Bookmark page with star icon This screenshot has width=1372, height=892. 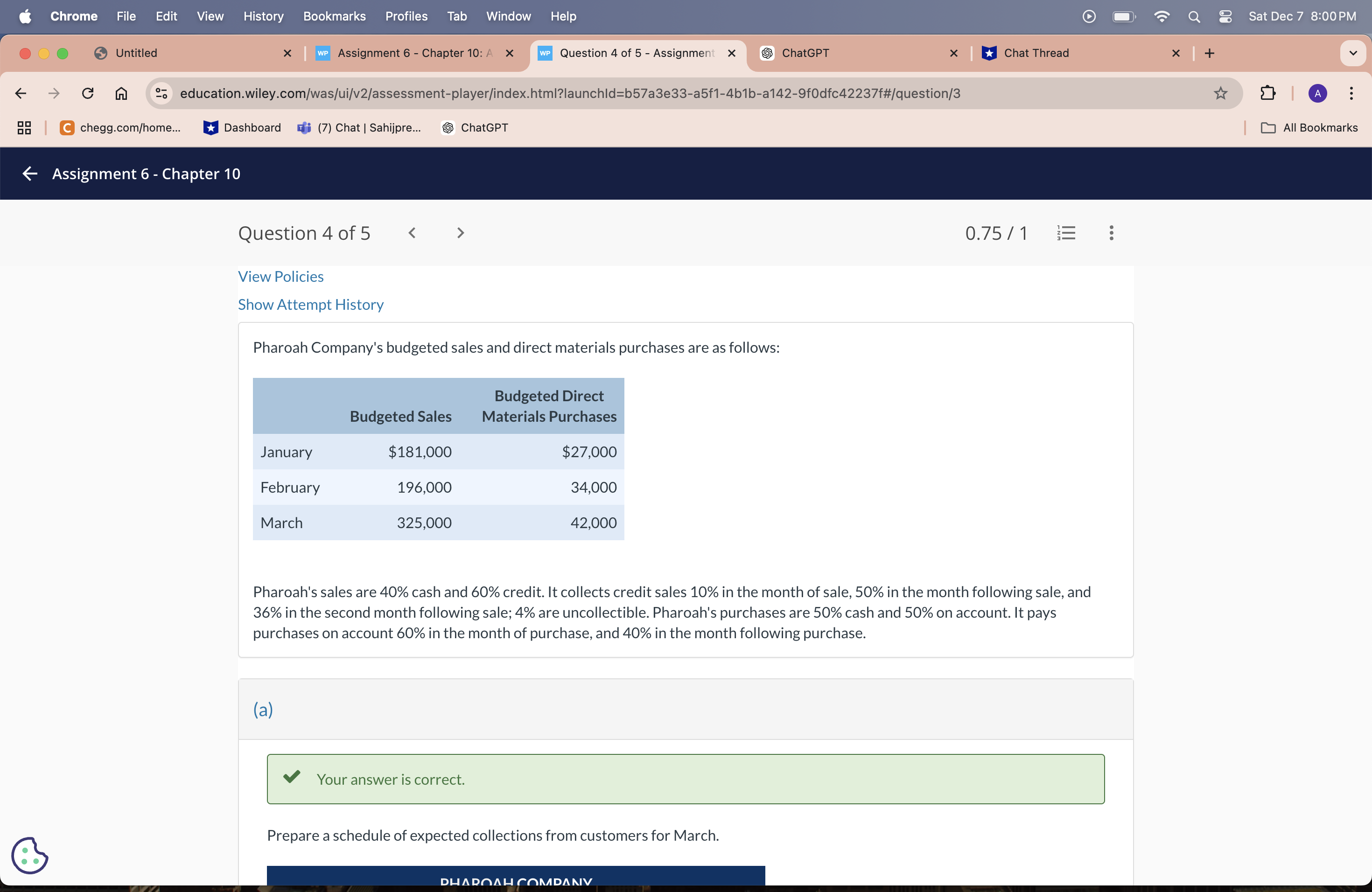[x=1220, y=93]
